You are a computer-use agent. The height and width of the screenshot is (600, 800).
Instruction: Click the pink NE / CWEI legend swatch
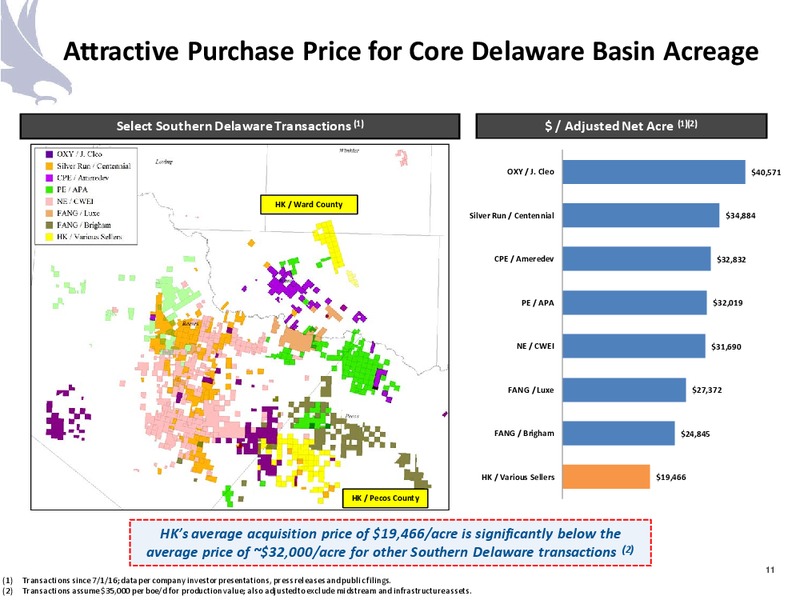coord(49,201)
